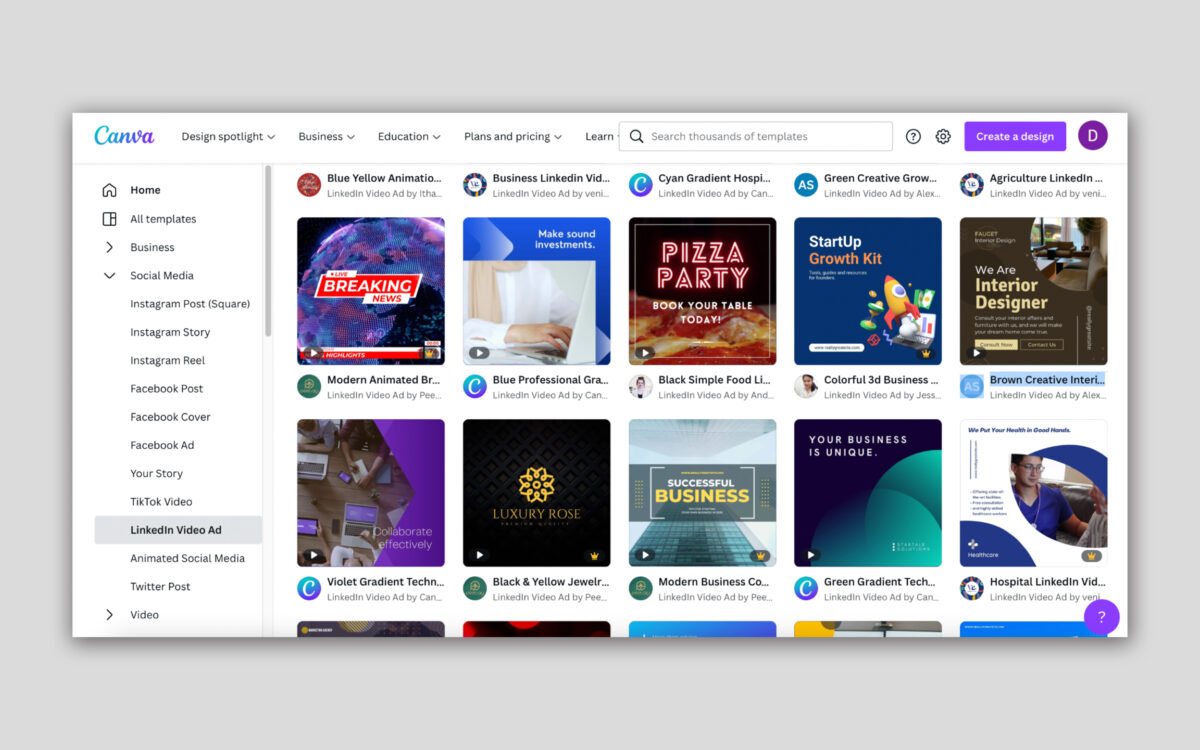Select Facebook Ad in the sidebar
Viewport: 1200px width, 750px height.
[164, 444]
